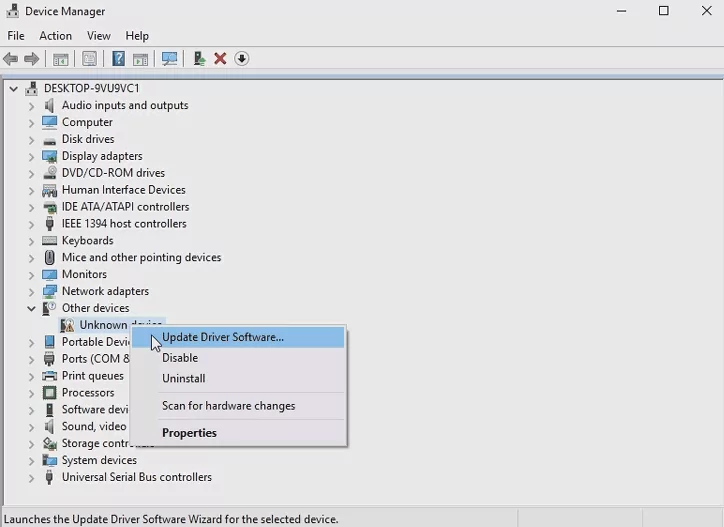
Task: Select the Other devices tree label
Action: click(x=96, y=308)
